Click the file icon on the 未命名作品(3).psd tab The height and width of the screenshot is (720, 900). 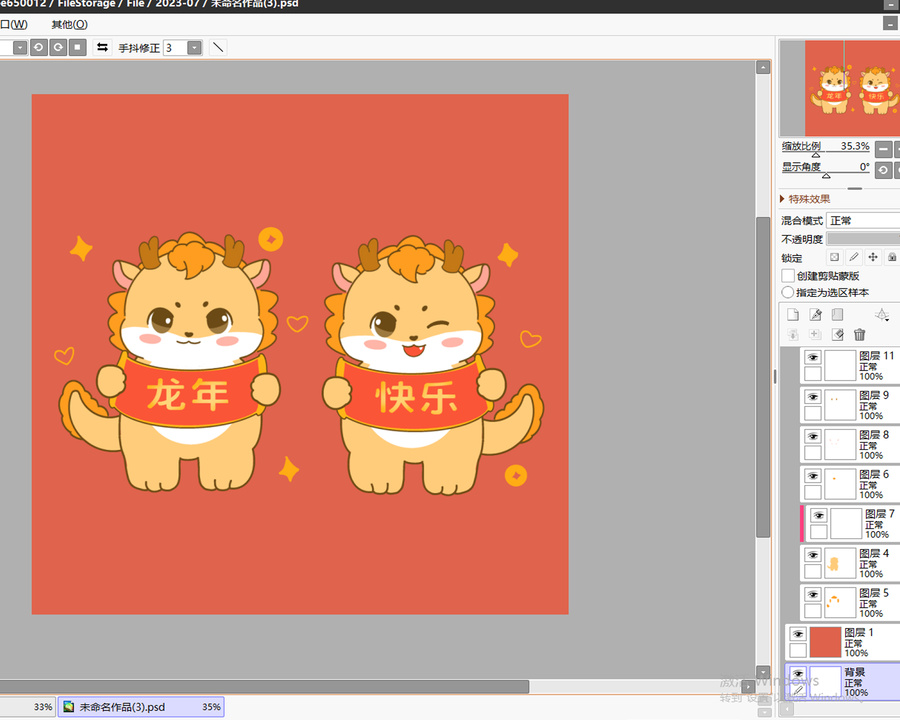pyautogui.click(x=68, y=707)
